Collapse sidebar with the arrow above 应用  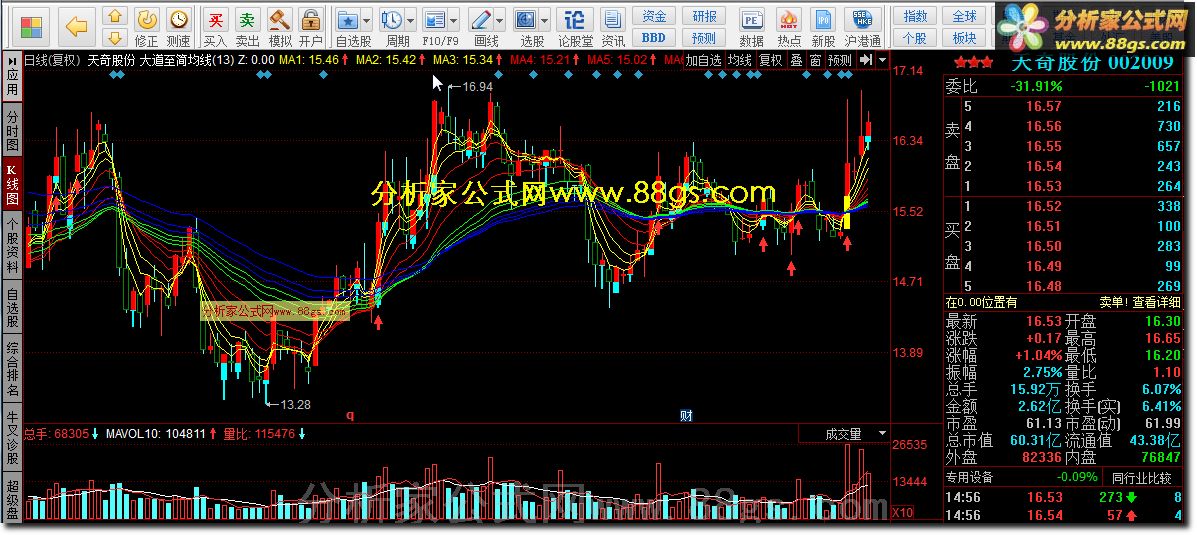click(12, 60)
